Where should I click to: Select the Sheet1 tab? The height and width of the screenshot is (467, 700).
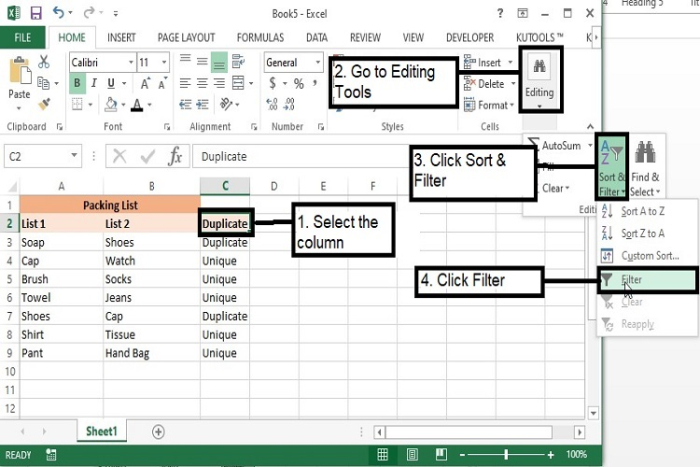(x=101, y=431)
